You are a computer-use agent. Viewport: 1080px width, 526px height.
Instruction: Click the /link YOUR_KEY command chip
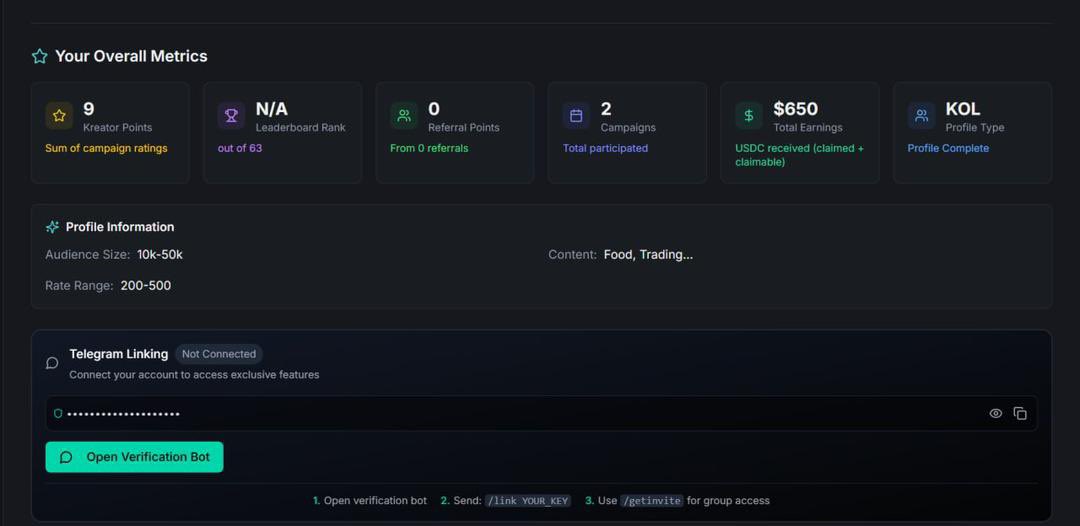click(528, 501)
